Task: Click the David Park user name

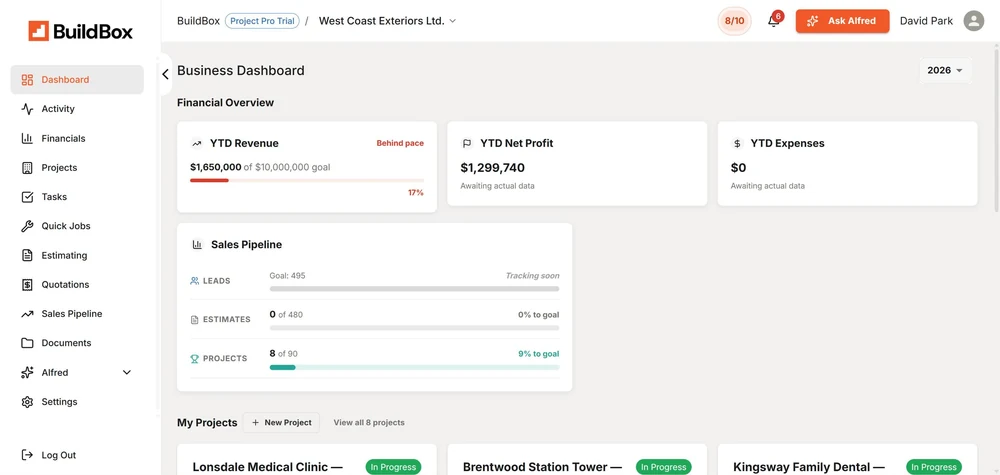Action: (x=926, y=20)
